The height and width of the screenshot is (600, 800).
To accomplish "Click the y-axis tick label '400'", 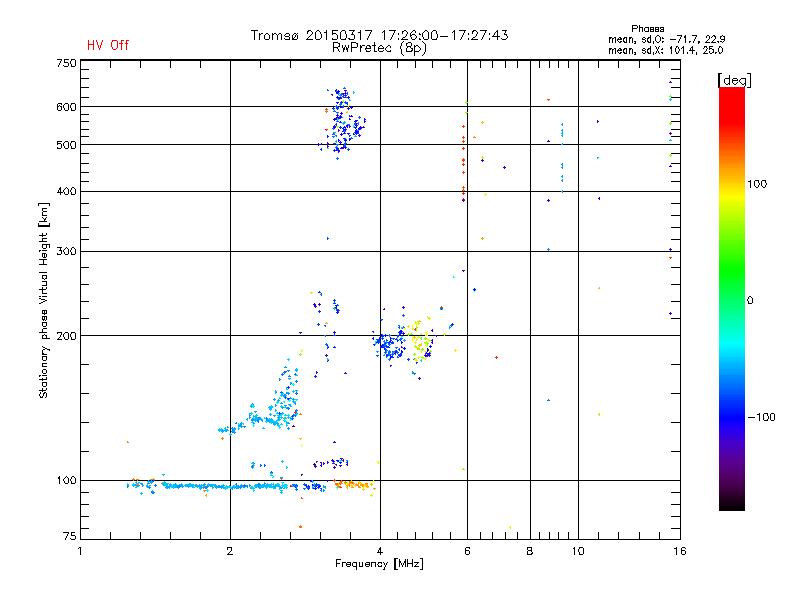I will [67, 191].
